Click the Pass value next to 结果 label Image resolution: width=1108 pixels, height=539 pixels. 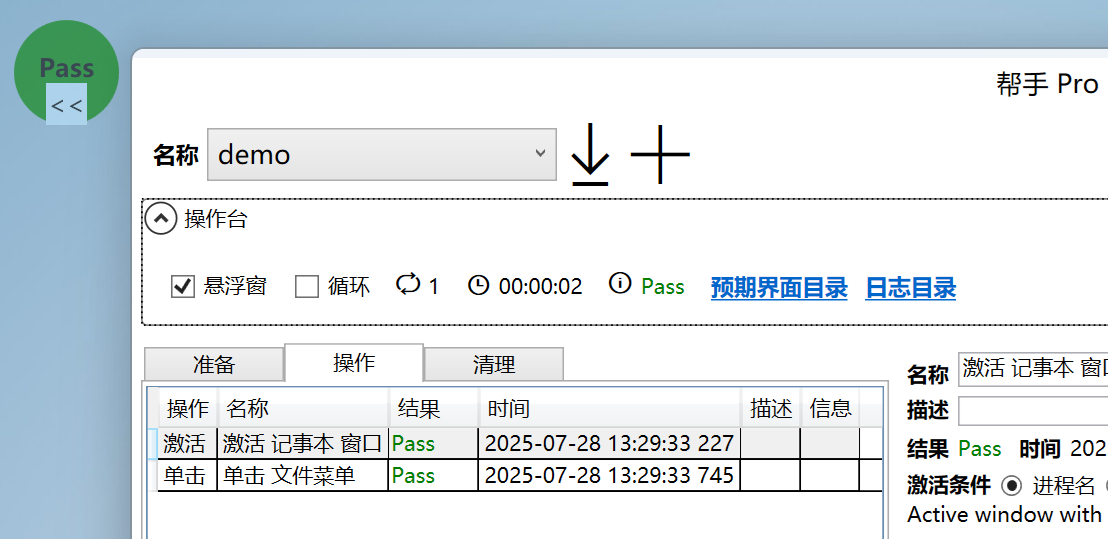click(979, 449)
